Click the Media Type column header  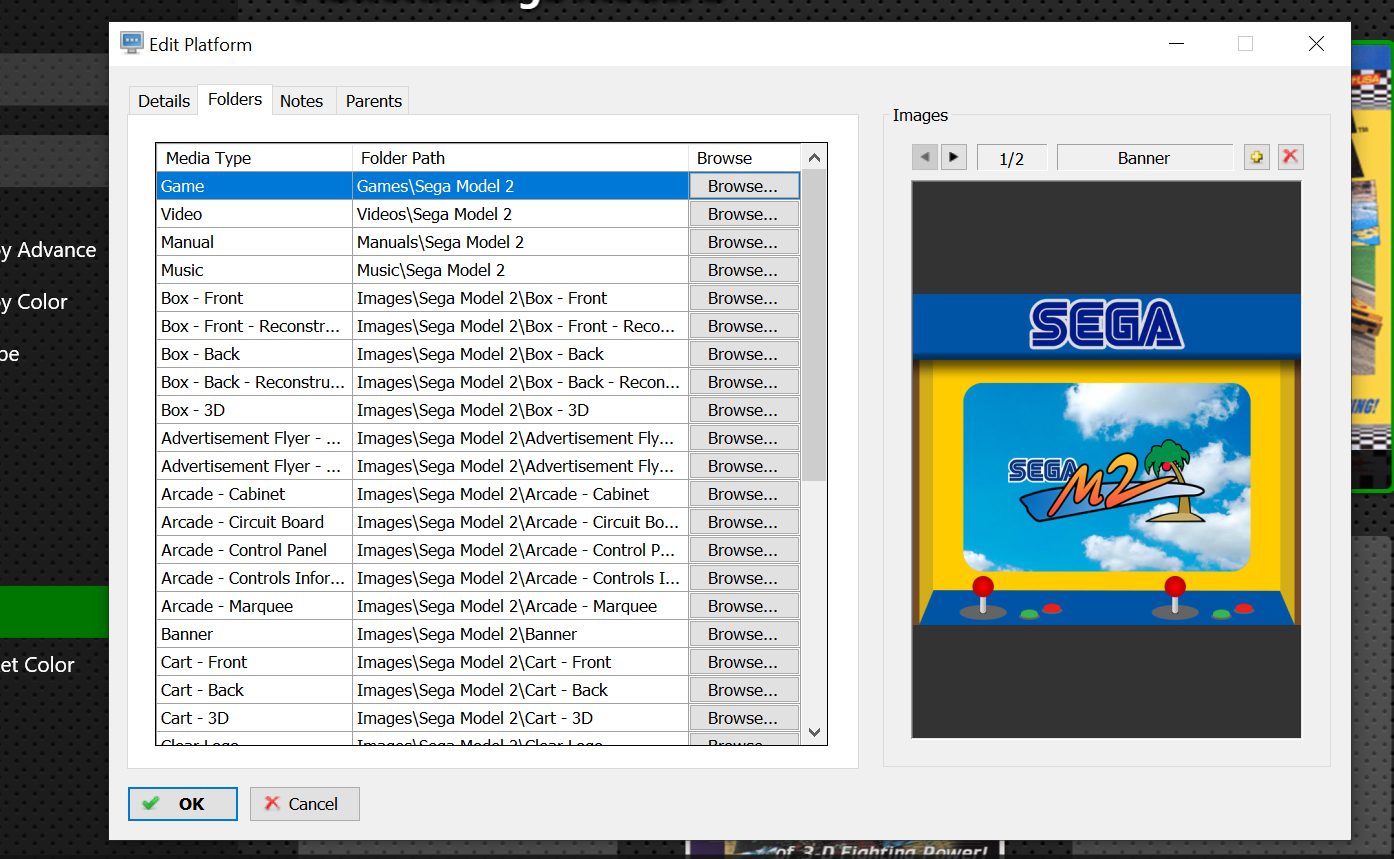coord(254,158)
